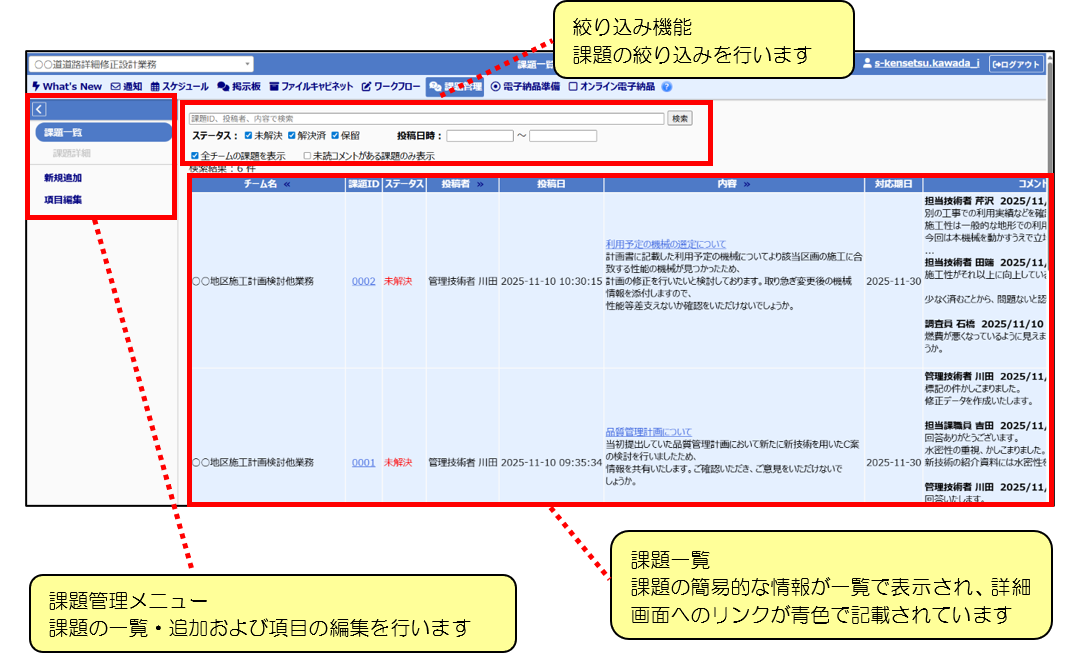Open the 通知 notifications mail icon
This screenshot has width=1068, height=662.
(x=126, y=87)
